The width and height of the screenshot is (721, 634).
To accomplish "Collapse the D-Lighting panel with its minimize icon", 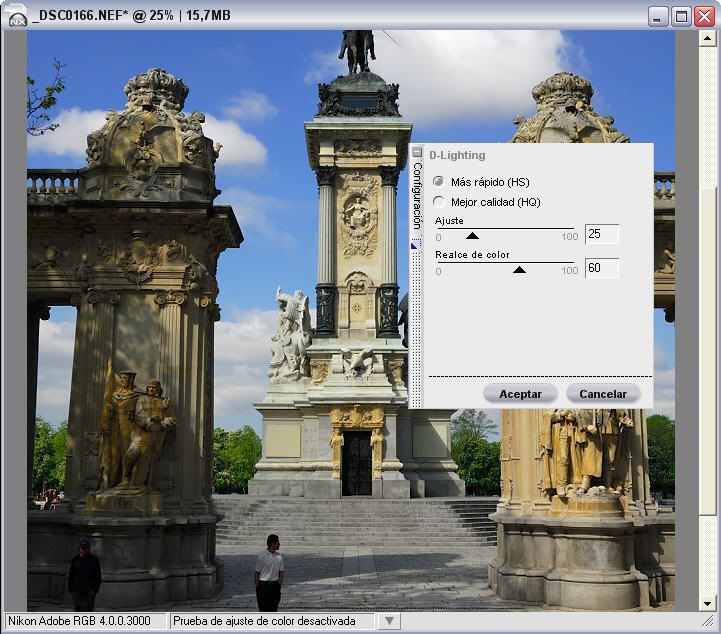I will (417, 151).
